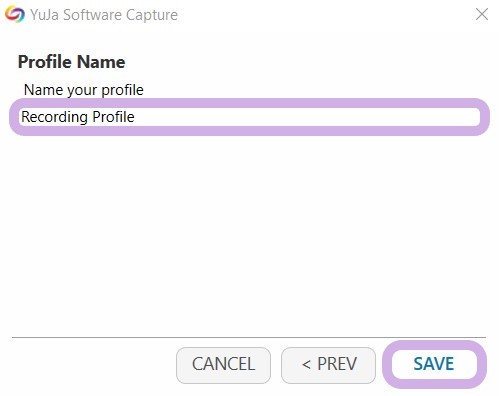Return to the previous wizard step
This screenshot has width=499, height=396.
(x=328, y=365)
